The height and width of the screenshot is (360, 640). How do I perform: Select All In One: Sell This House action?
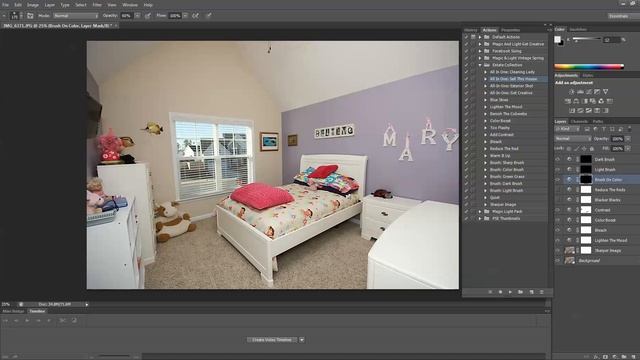pos(513,79)
